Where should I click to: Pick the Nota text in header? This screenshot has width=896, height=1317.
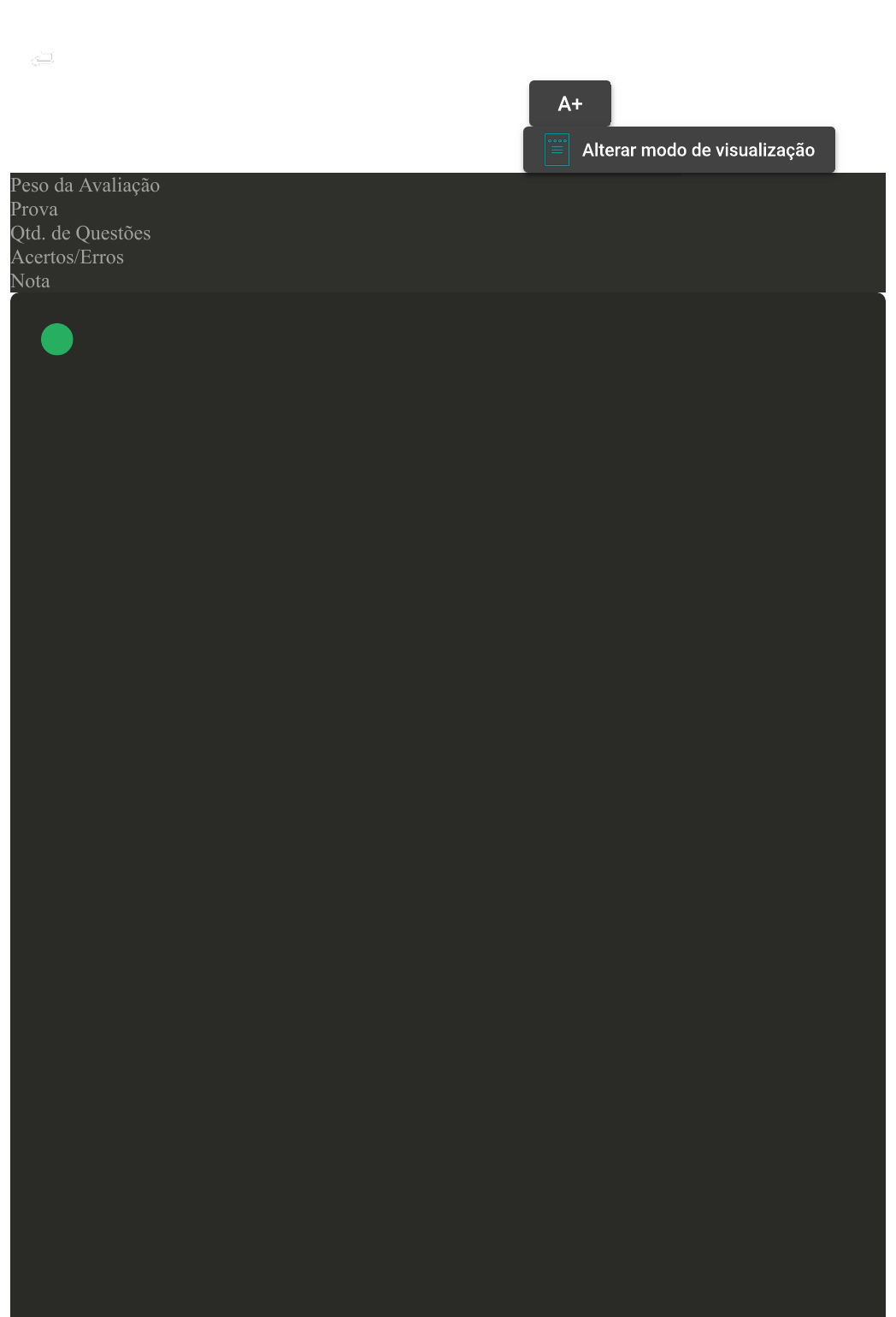pos(30,281)
